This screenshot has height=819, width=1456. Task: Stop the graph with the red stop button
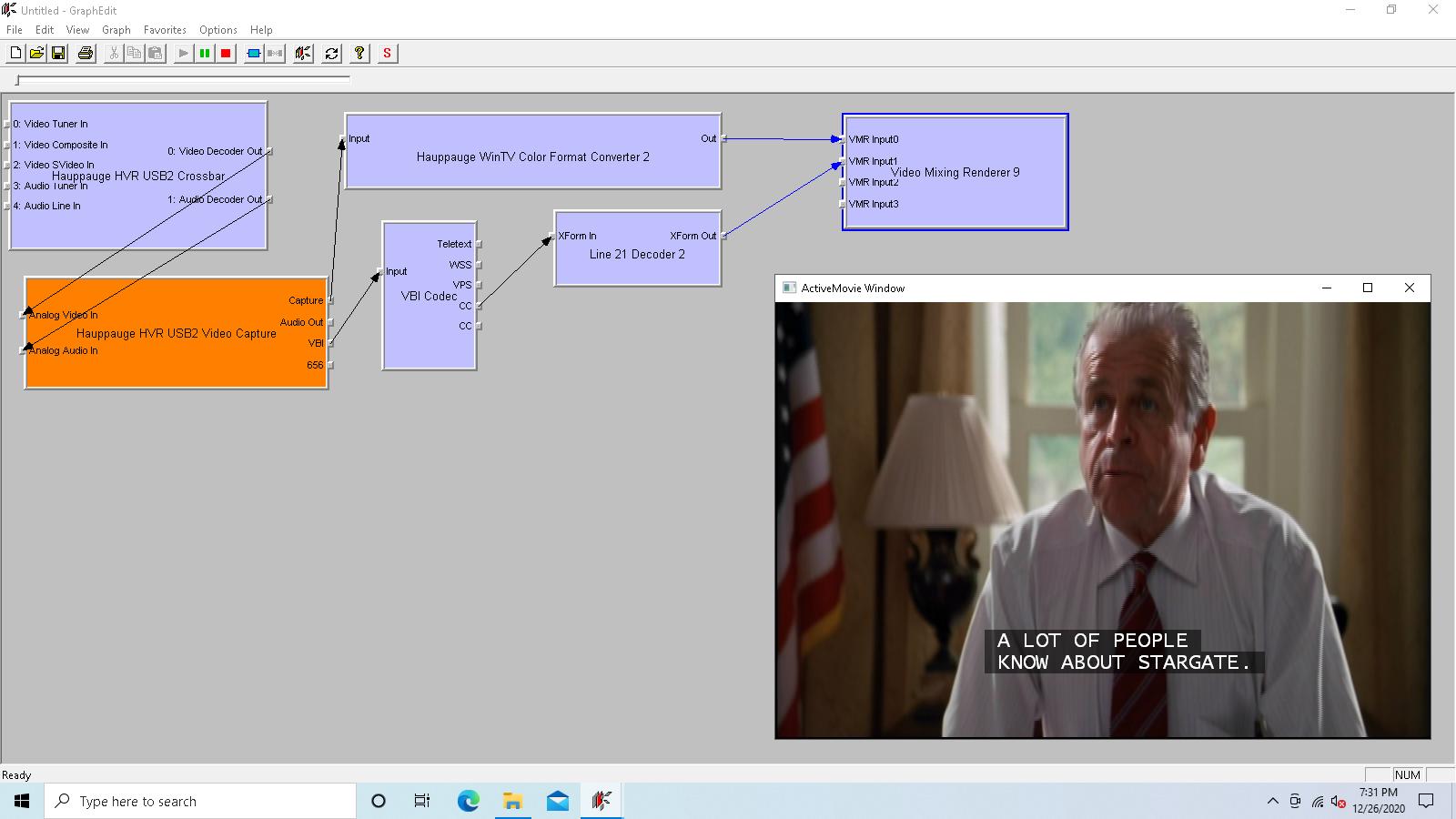[x=226, y=54]
